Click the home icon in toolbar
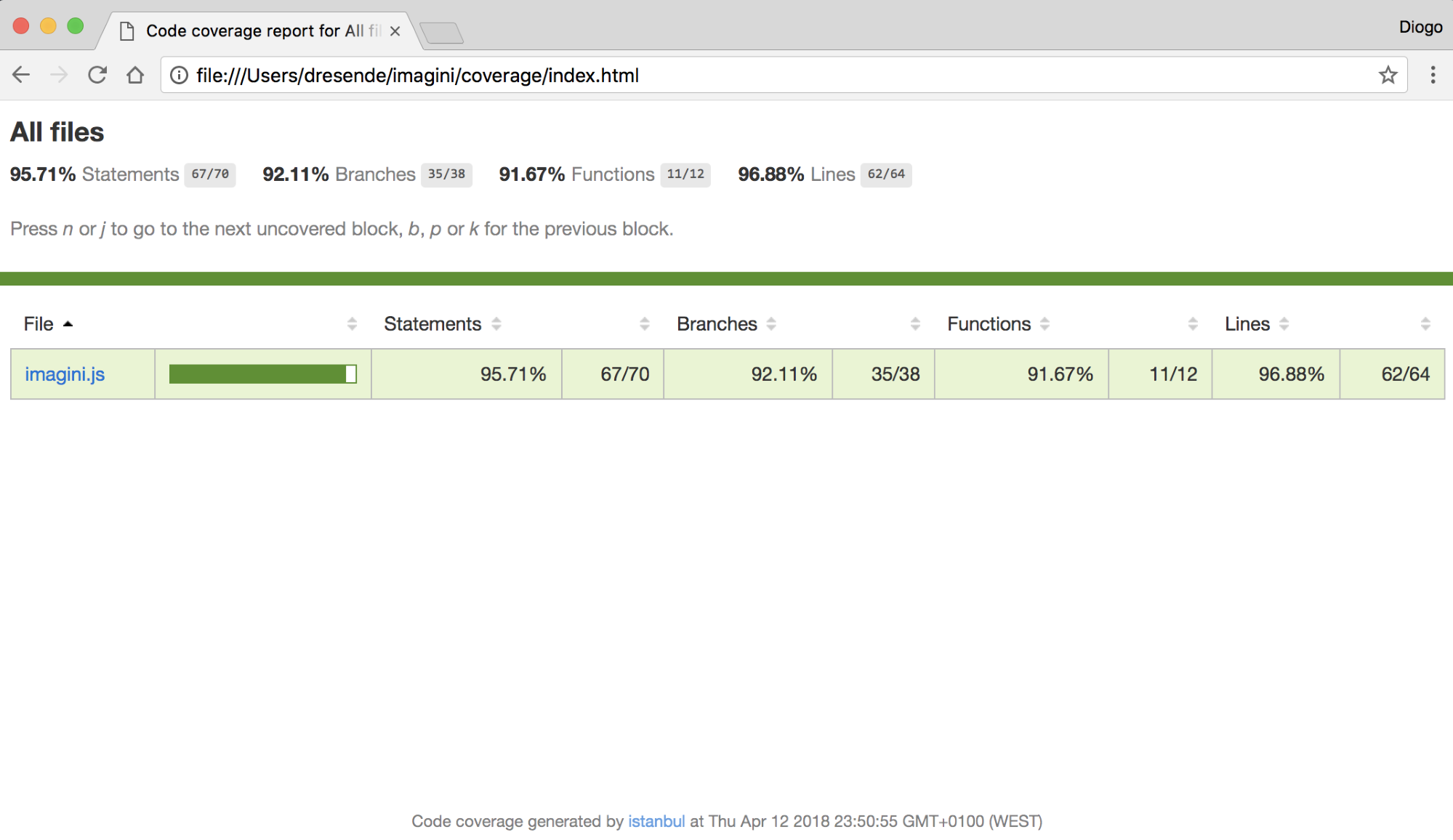 click(135, 75)
